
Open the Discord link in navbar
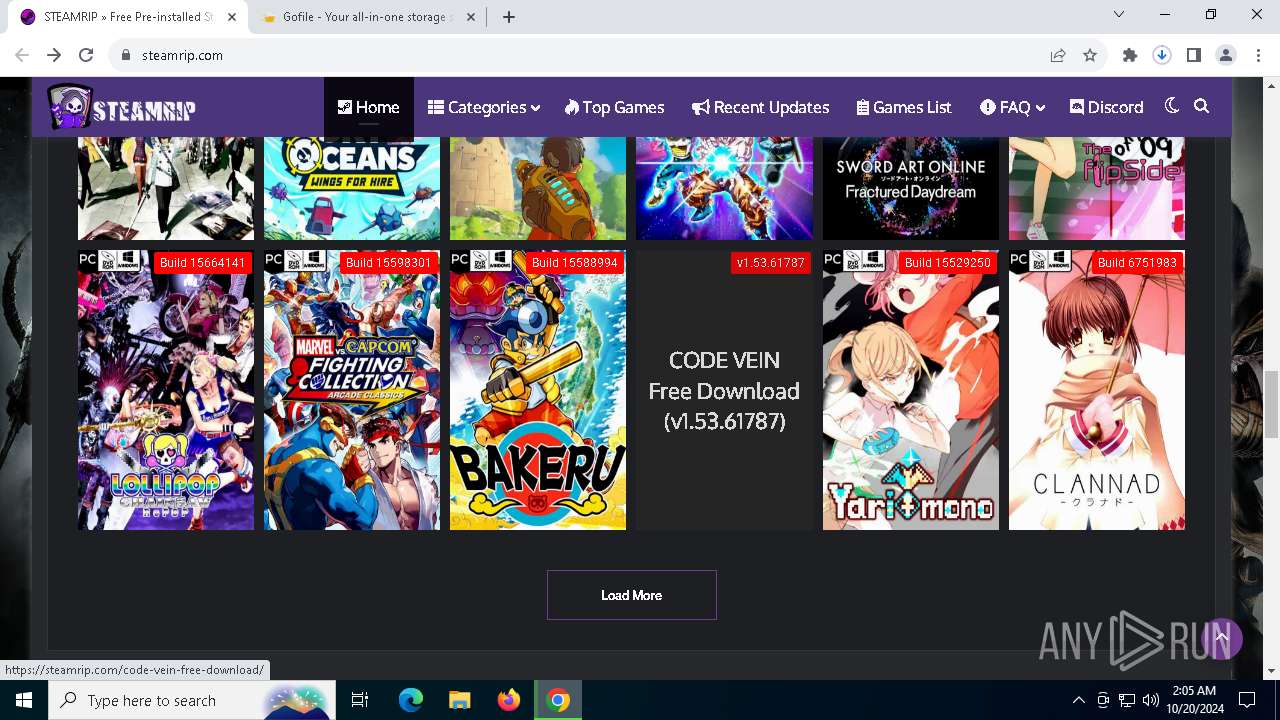[x=1106, y=107]
